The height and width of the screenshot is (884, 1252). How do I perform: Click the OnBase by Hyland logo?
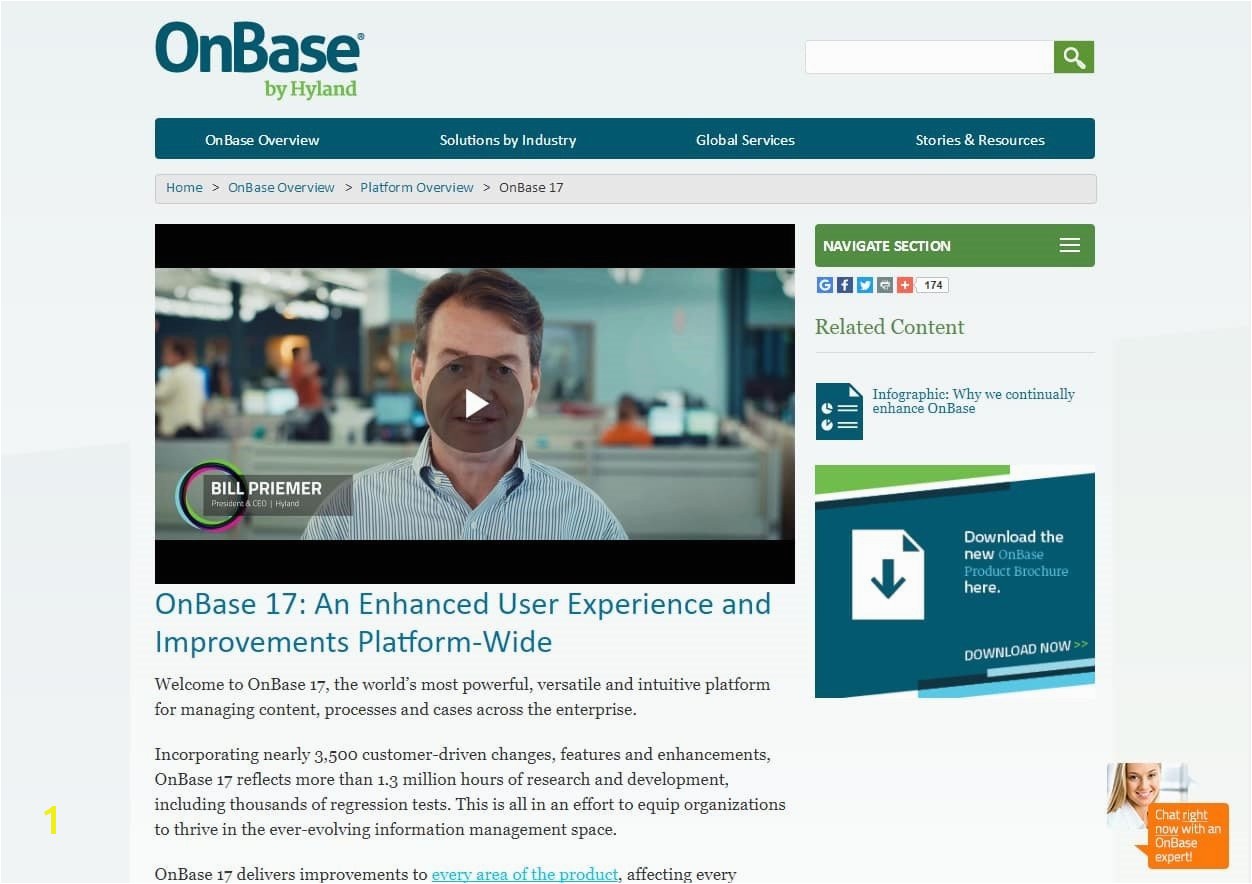[260, 61]
